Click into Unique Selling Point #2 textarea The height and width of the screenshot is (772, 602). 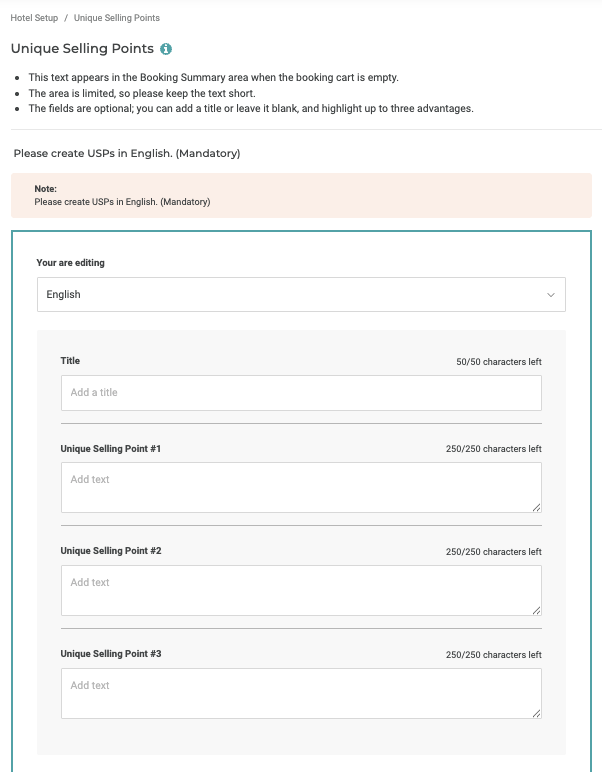pyautogui.click(x=301, y=590)
